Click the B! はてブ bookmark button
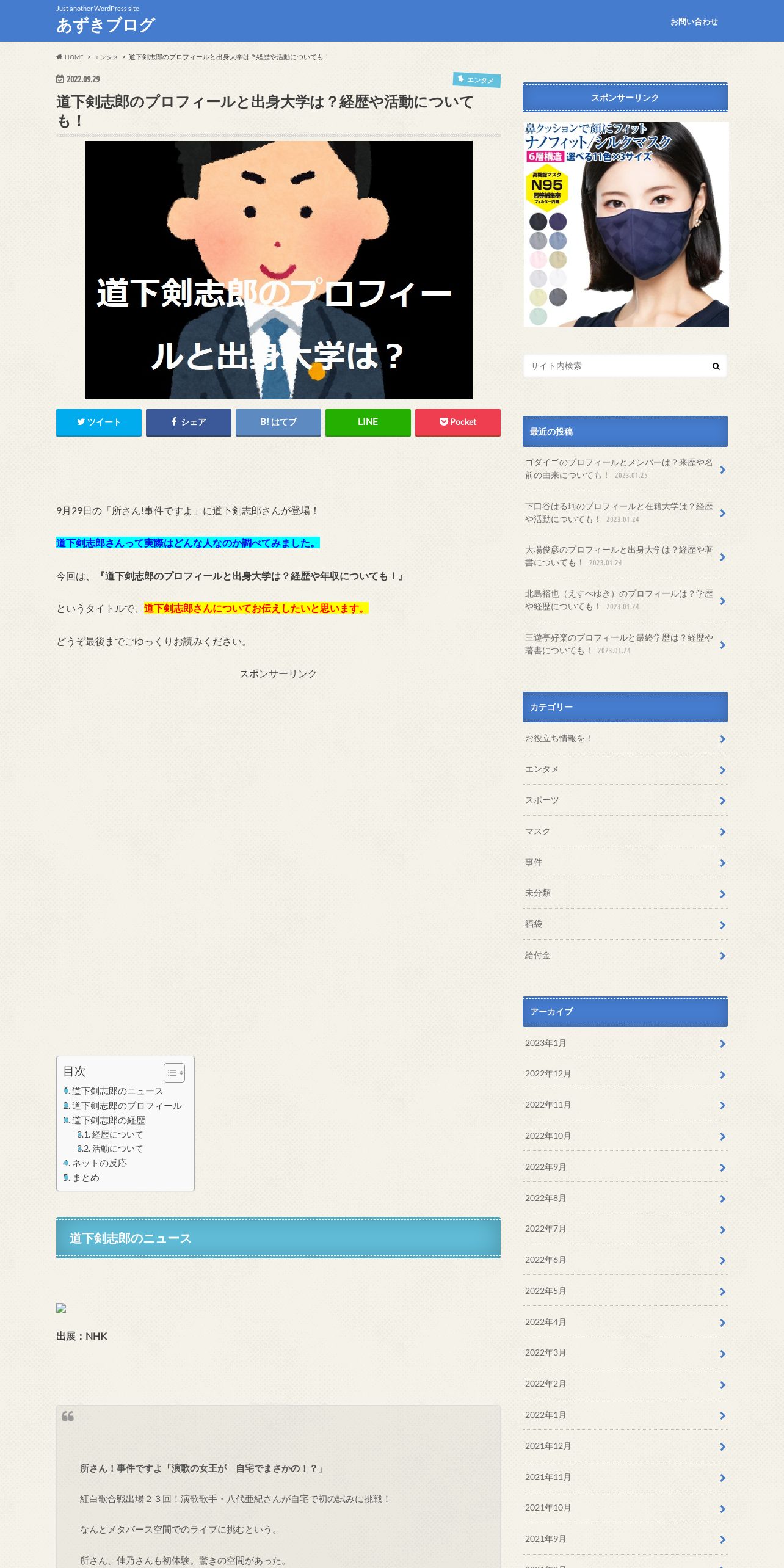784x1568 pixels. coord(278,422)
